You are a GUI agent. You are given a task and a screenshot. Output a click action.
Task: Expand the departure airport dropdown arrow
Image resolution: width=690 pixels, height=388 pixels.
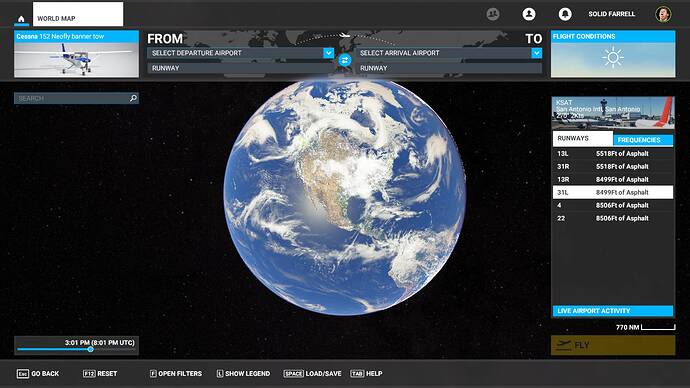329,53
